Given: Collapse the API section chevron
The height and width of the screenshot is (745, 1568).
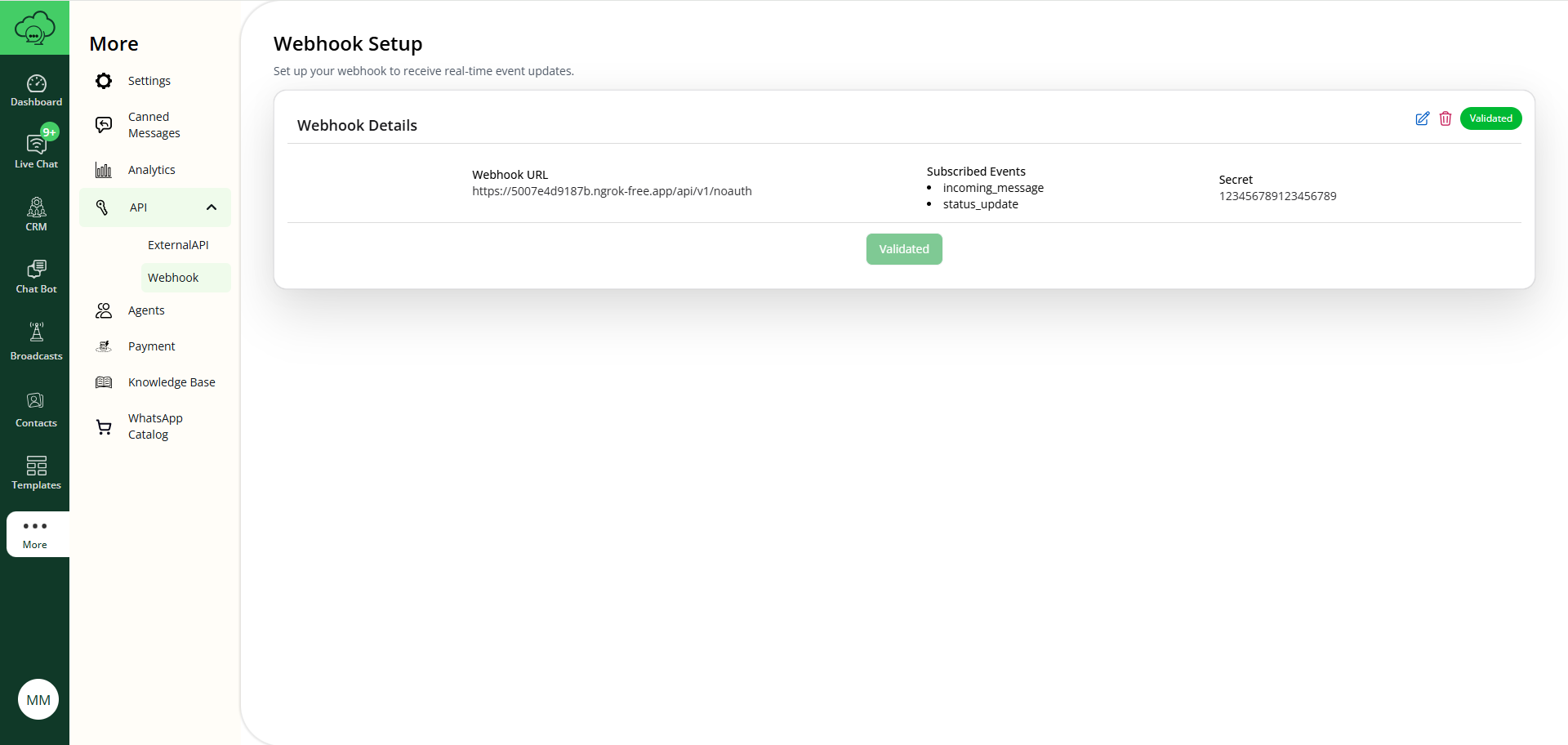Looking at the screenshot, I should [212, 207].
